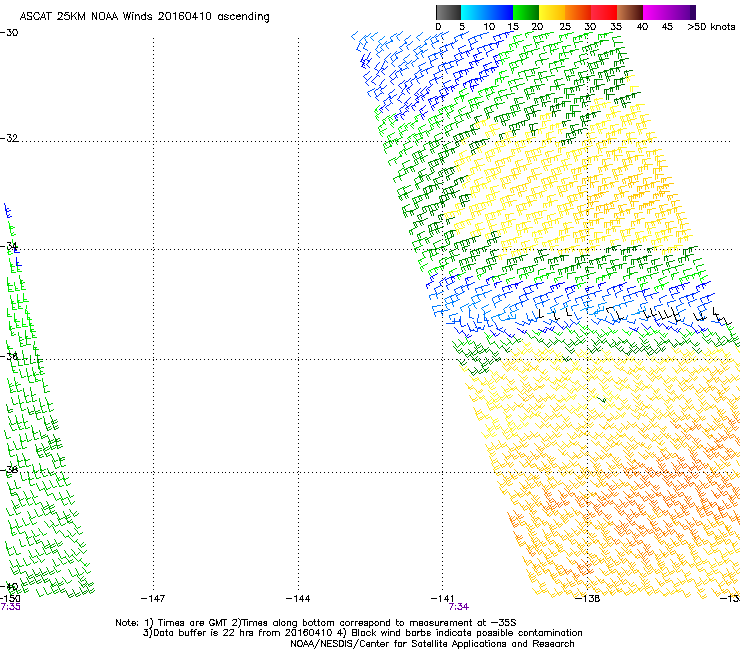Click the title "ASCAT 25KM NOAA Winds 20160410 ascending"
The width and height of the screenshot is (740, 650).
pyautogui.click(x=144, y=17)
